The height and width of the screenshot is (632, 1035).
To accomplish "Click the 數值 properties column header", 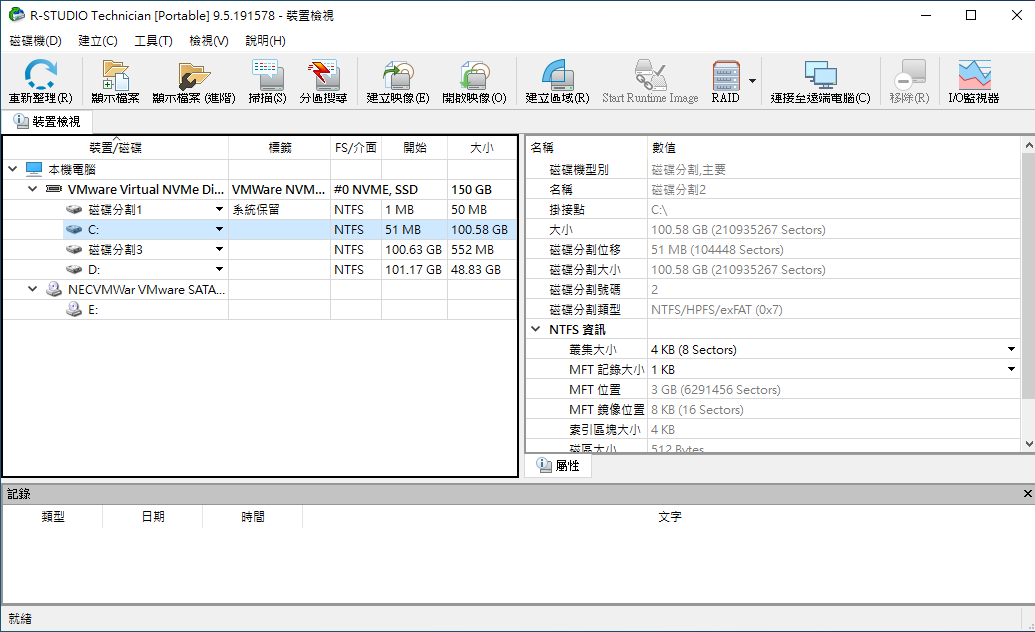I will [x=834, y=148].
